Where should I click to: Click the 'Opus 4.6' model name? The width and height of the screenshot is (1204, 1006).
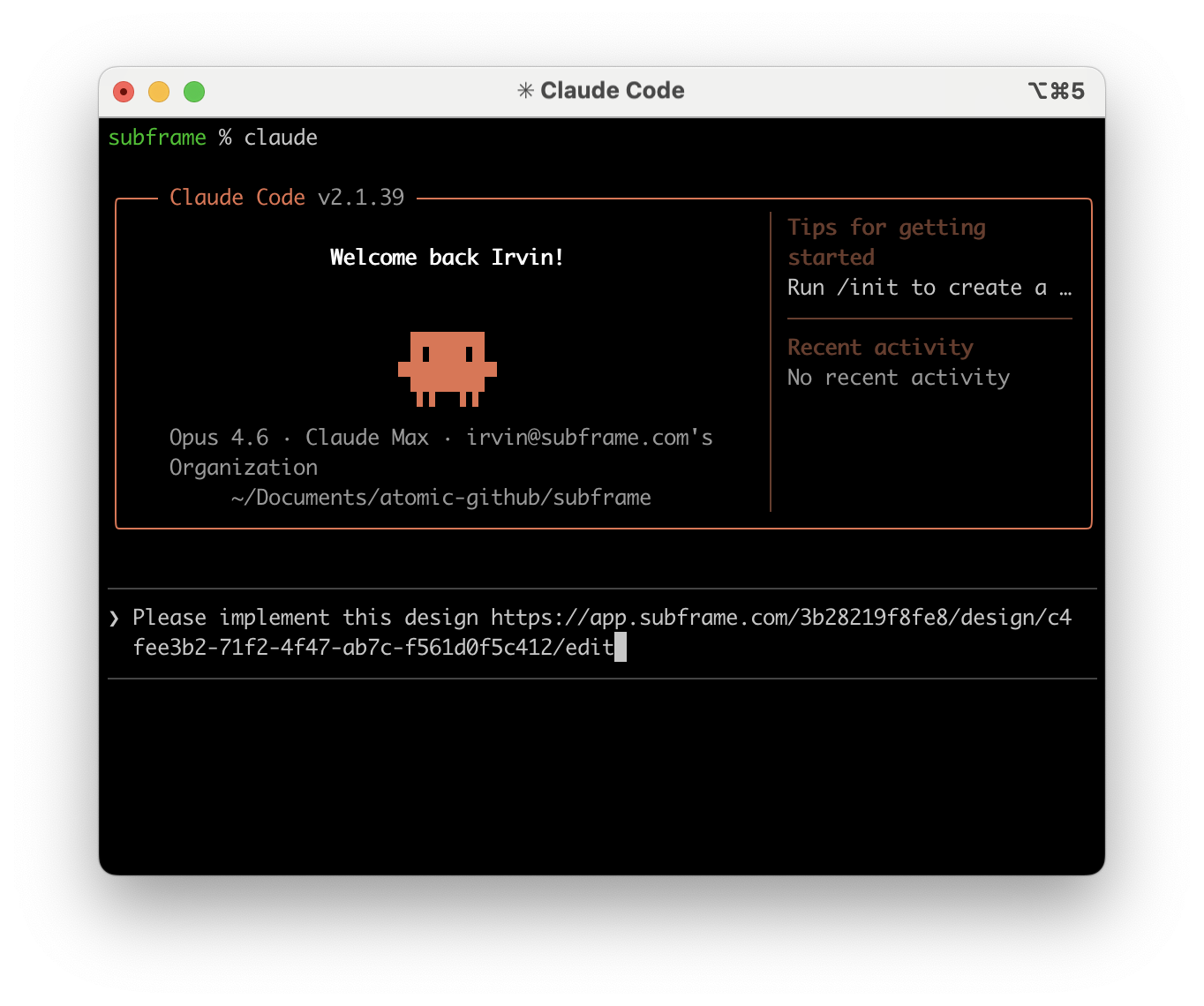tap(219, 438)
